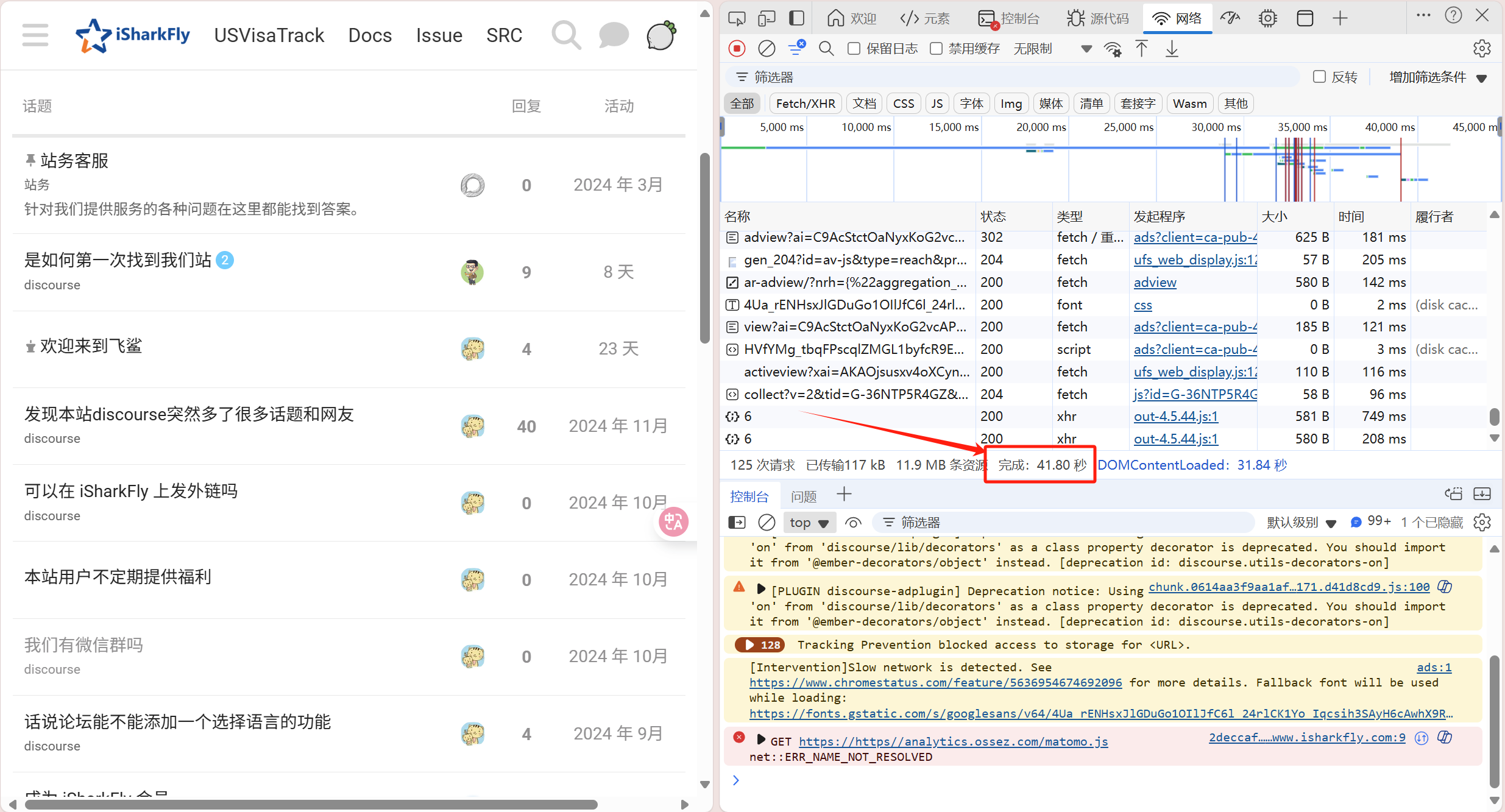Expand the PLUGIN discourse-adplugin warning
The width and height of the screenshot is (1505, 812).
tap(760, 589)
